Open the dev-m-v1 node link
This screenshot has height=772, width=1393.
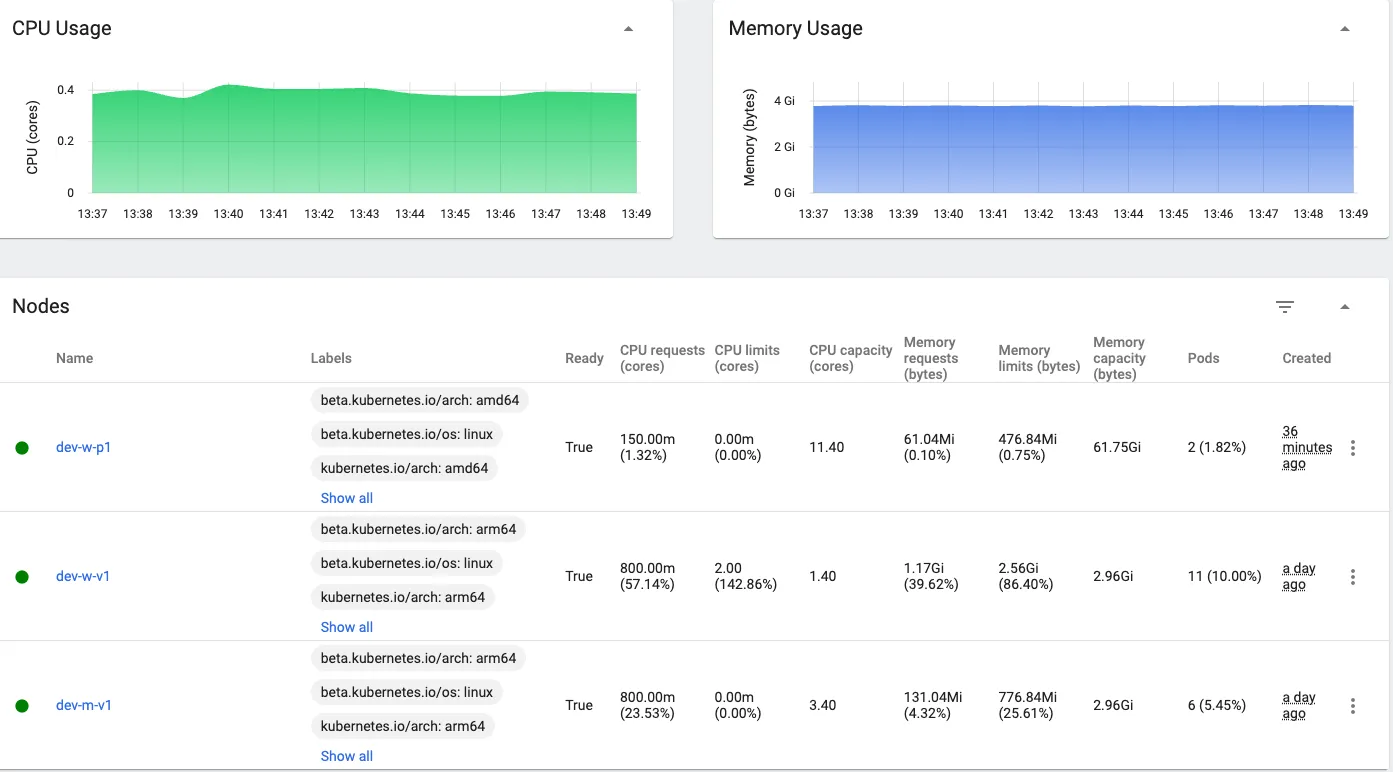tap(84, 705)
